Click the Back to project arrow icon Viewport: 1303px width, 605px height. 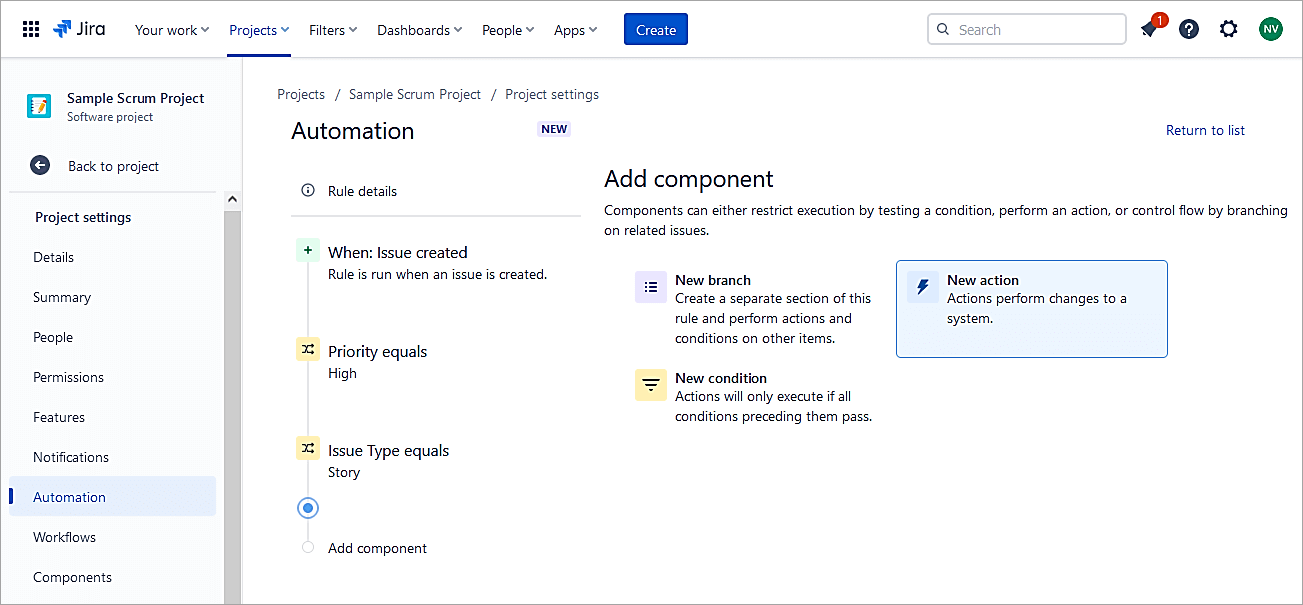coord(40,166)
